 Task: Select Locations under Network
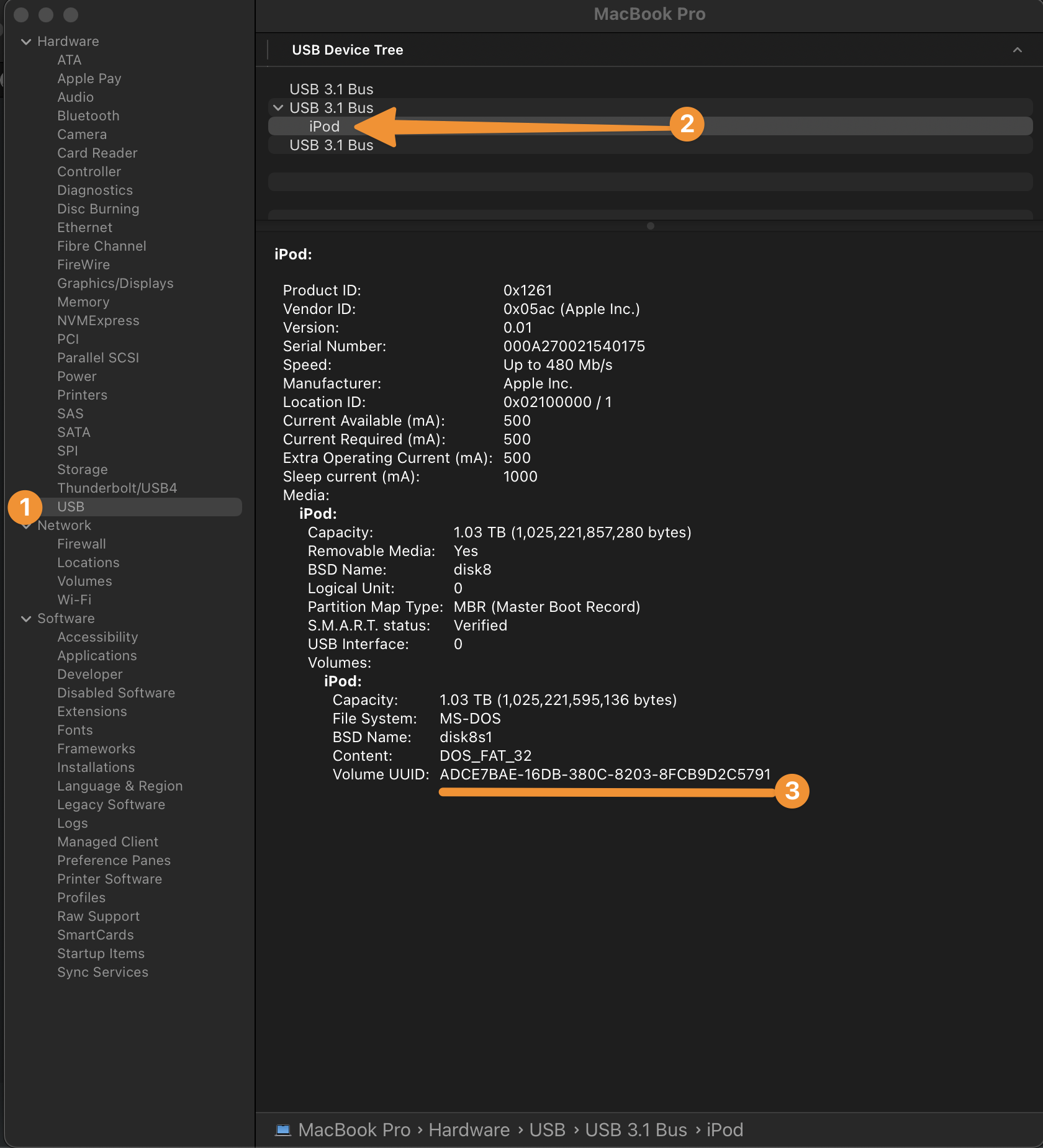(x=88, y=563)
